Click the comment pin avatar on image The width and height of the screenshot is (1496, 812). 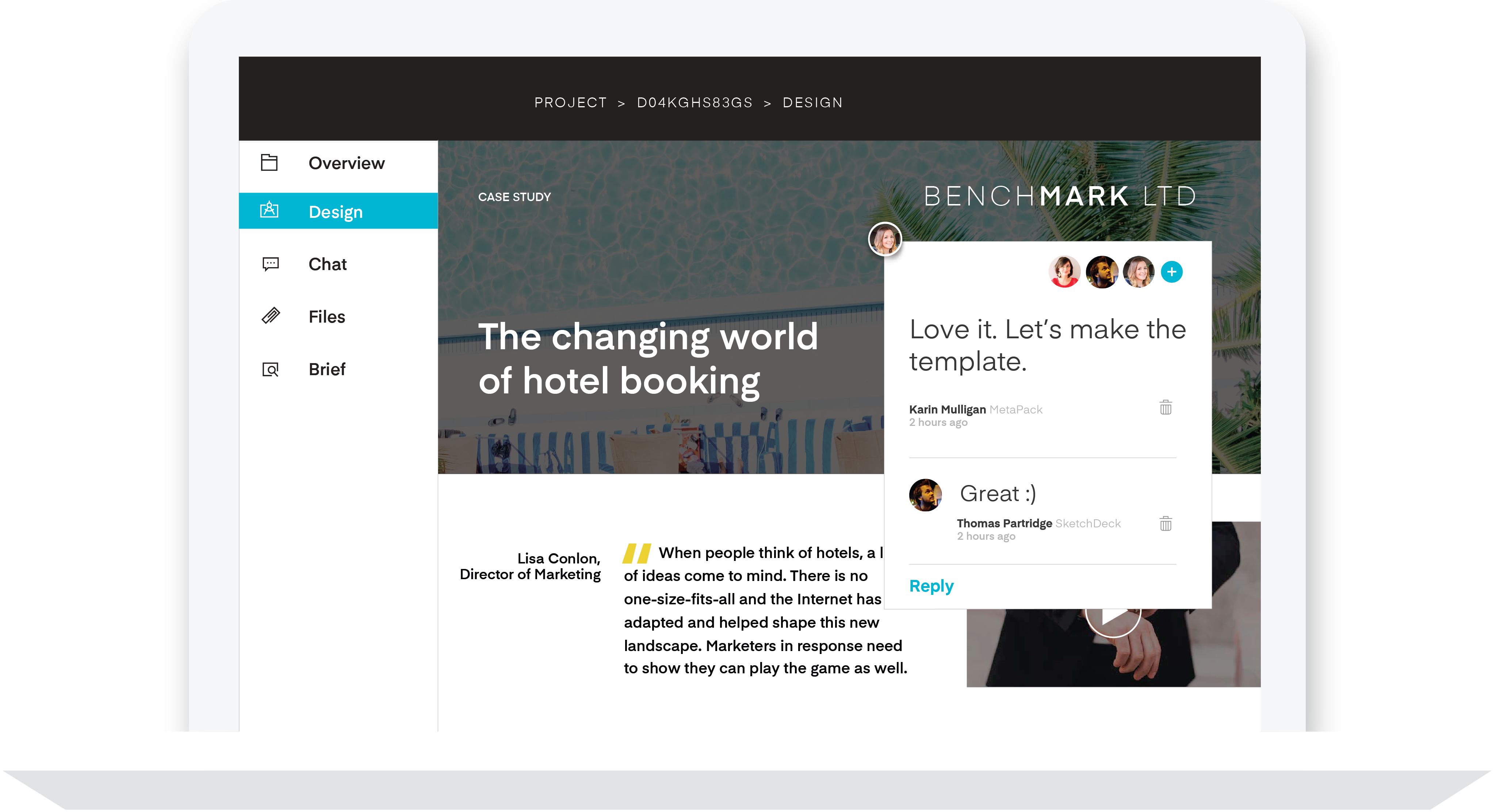click(885, 239)
